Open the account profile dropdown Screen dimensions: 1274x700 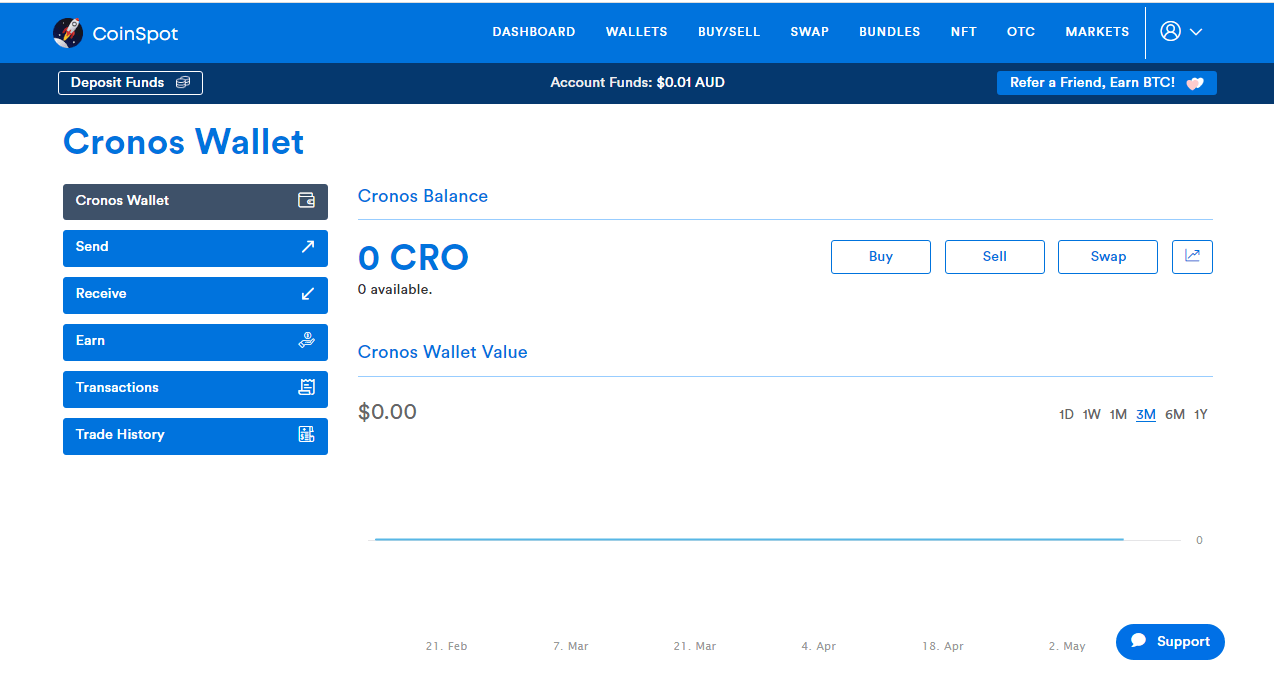(x=1170, y=31)
